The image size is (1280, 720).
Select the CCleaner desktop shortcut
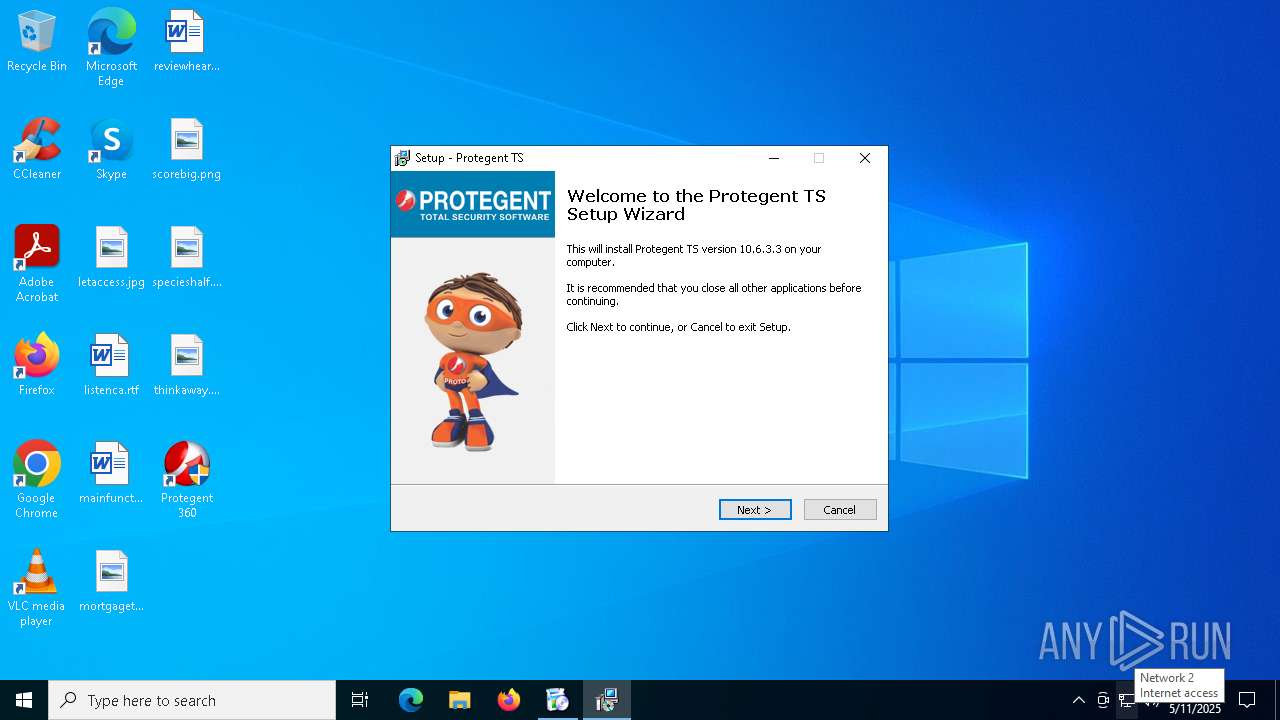tap(37, 150)
